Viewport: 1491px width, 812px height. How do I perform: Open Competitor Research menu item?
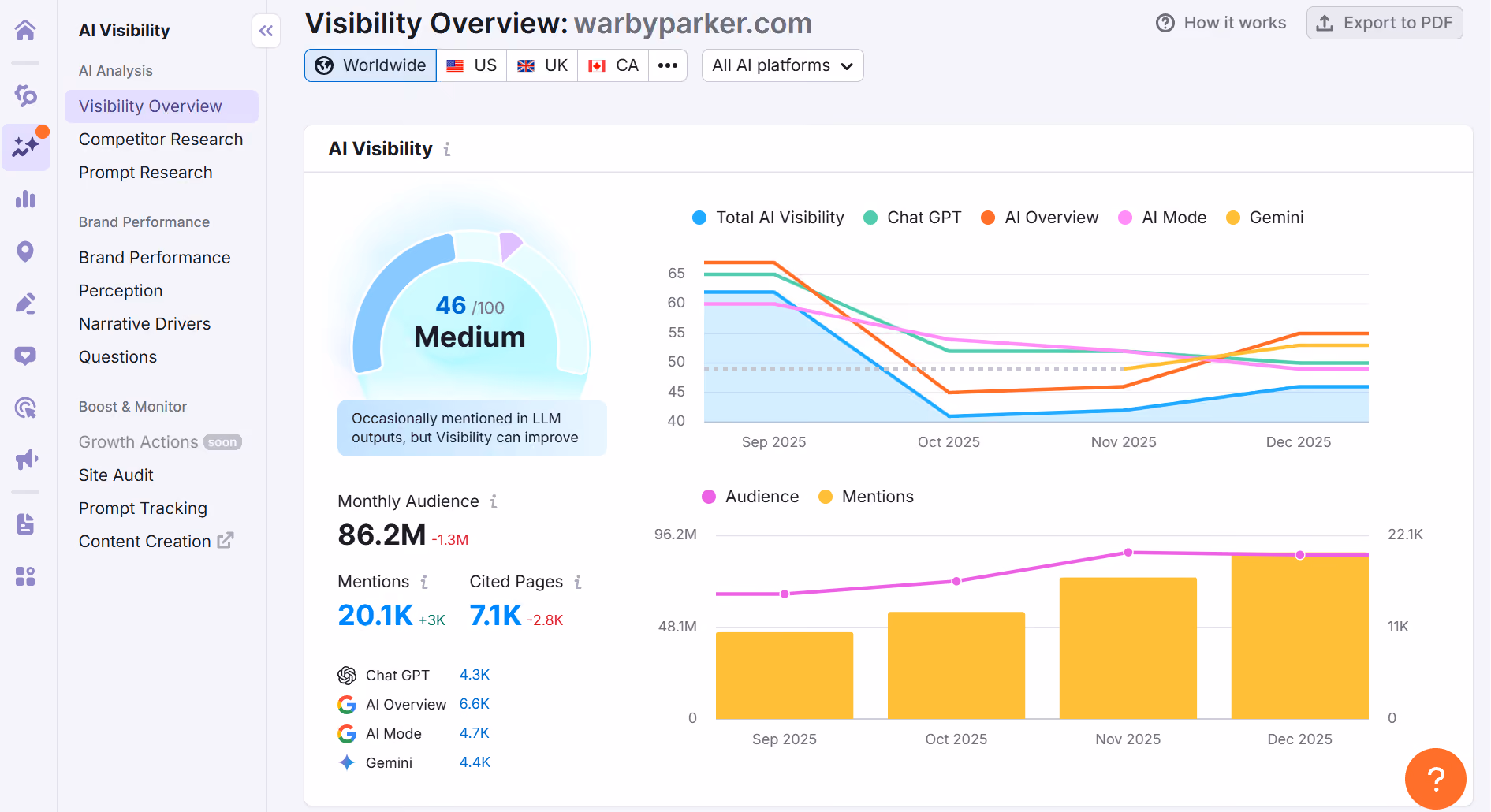click(x=161, y=140)
